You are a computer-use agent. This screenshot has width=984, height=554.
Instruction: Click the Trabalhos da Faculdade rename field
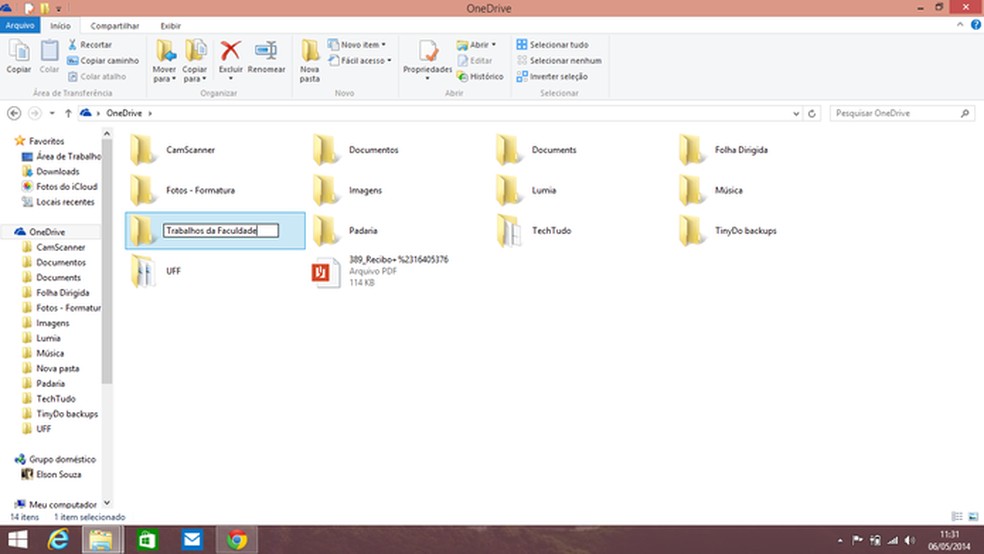coord(221,230)
